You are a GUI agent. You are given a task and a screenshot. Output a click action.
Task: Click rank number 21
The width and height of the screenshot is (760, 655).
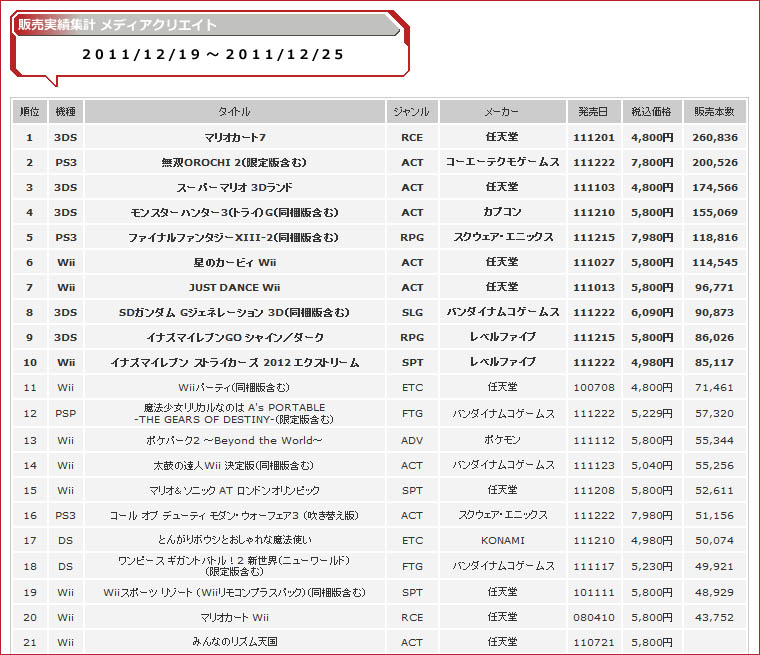point(30,642)
